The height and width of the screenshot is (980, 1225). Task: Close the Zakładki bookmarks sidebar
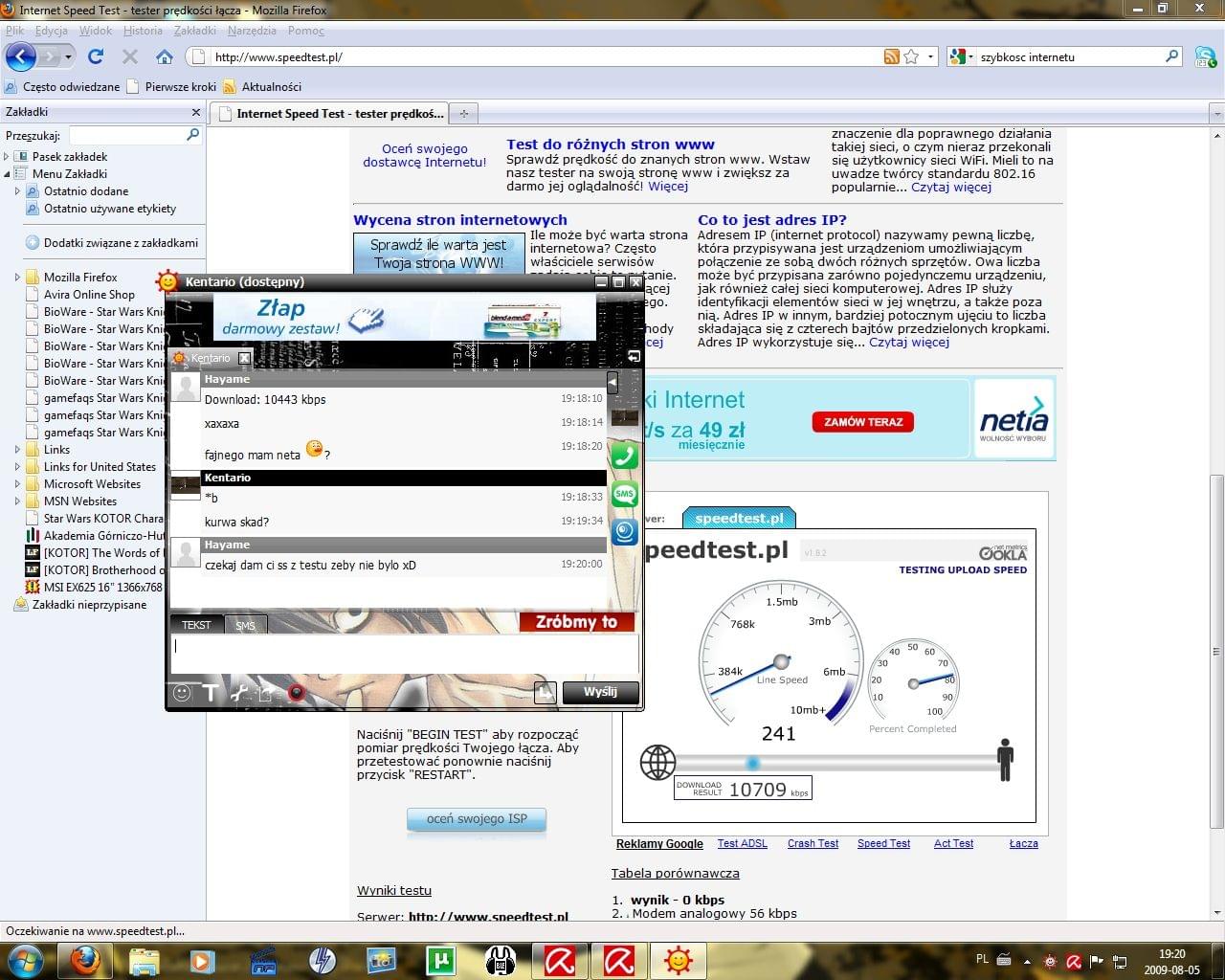pyautogui.click(x=195, y=112)
